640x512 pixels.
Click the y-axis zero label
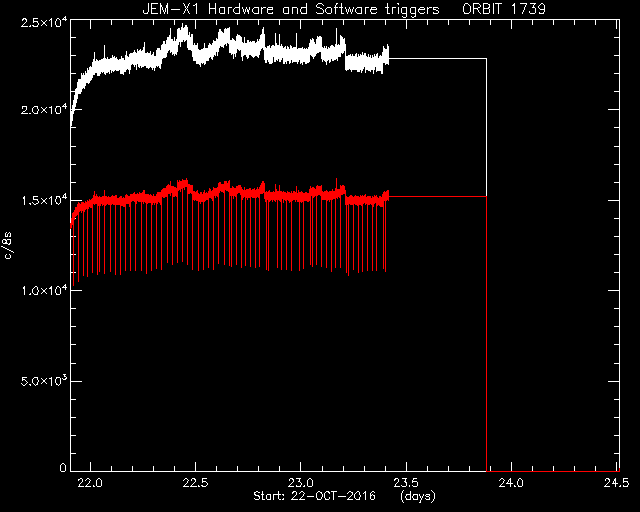tap(63, 468)
